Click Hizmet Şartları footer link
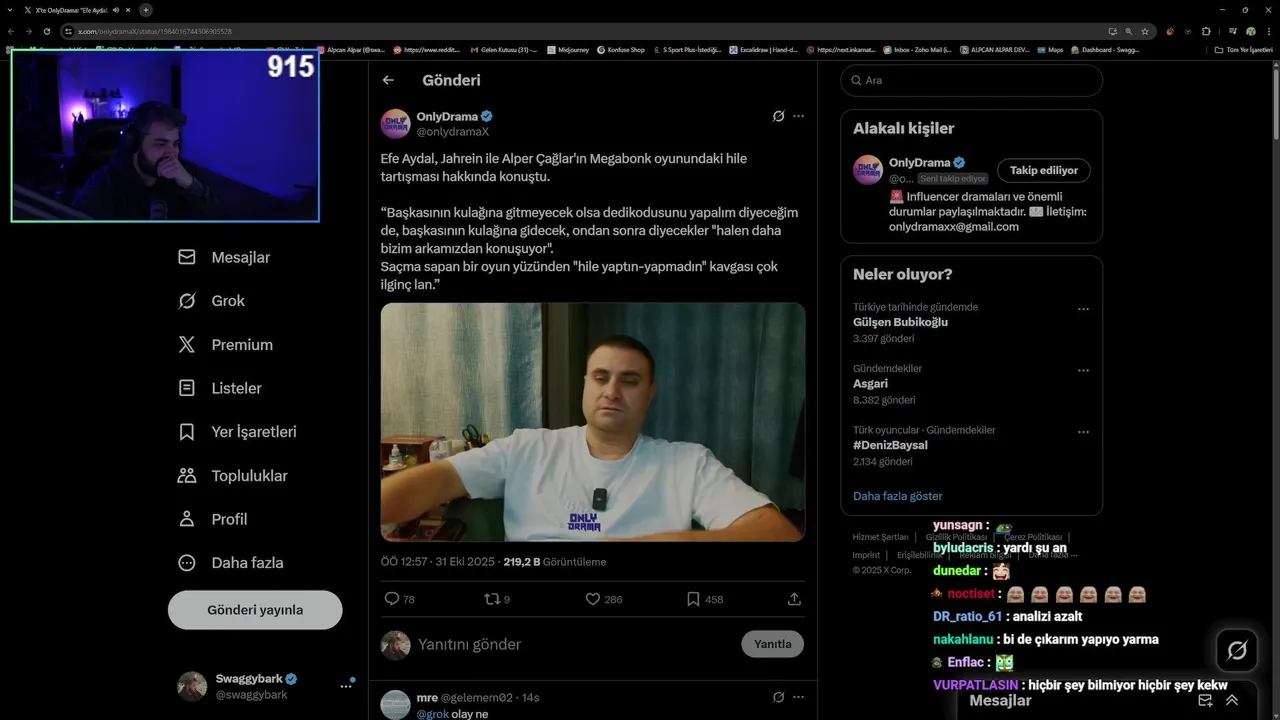The height and width of the screenshot is (720, 1280). [x=881, y=537]
